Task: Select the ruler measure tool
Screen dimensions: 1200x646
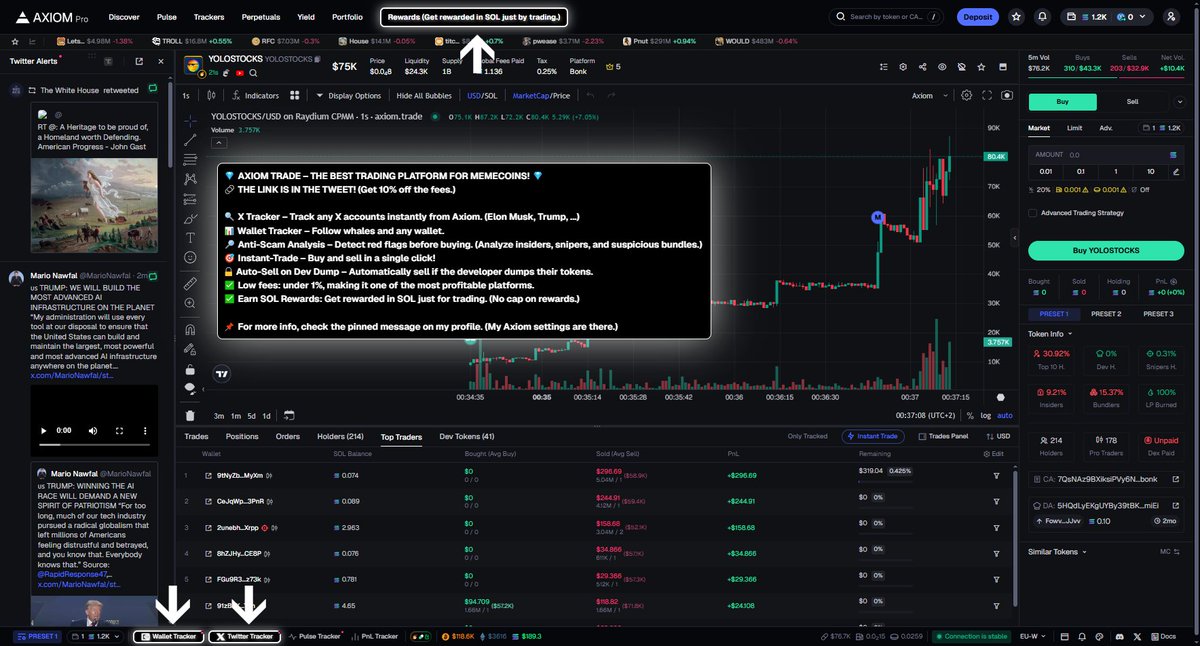Action: 190,284
